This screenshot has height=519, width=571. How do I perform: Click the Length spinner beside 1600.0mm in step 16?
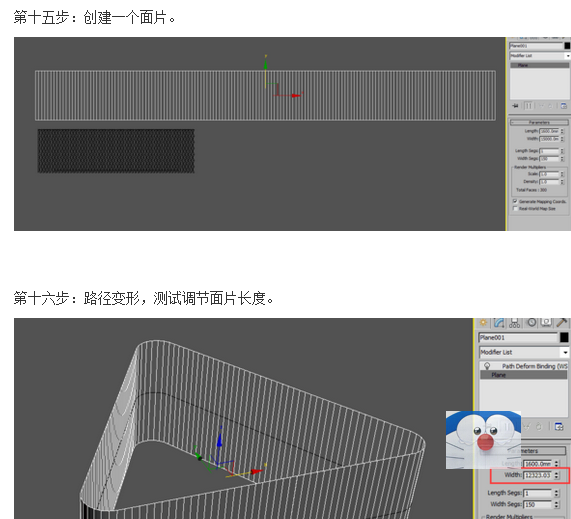[x=556, y=464]
